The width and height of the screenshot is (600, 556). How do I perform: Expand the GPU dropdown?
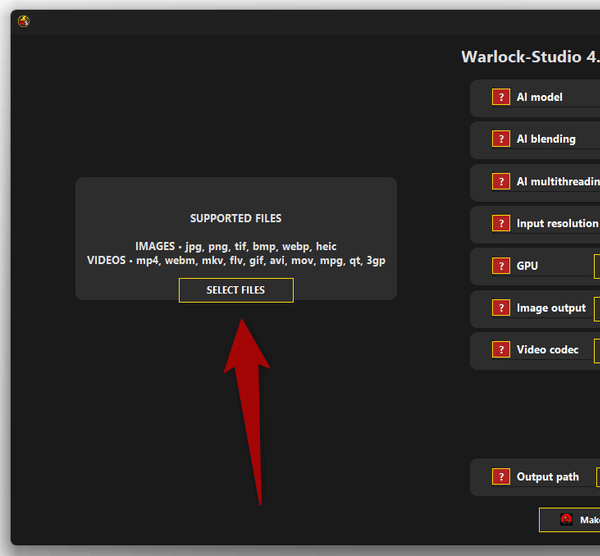[x=597, y=266]
